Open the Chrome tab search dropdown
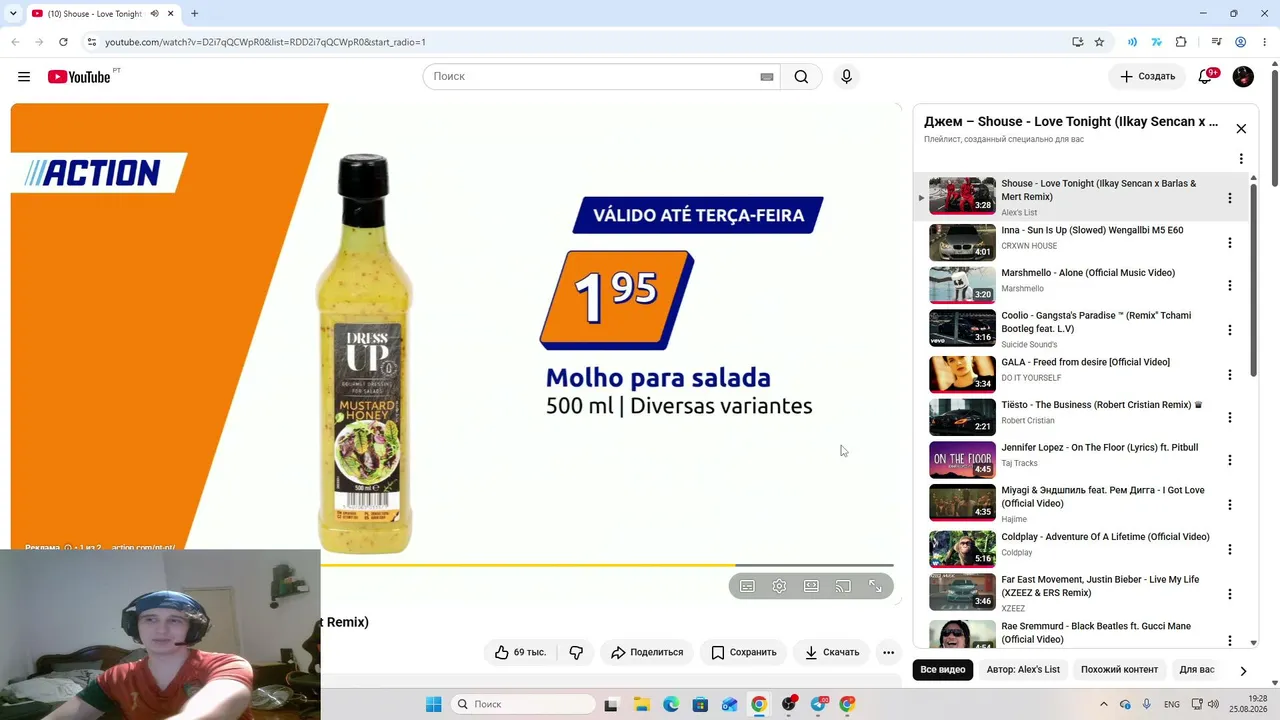1280x720 pixels. 13,14
